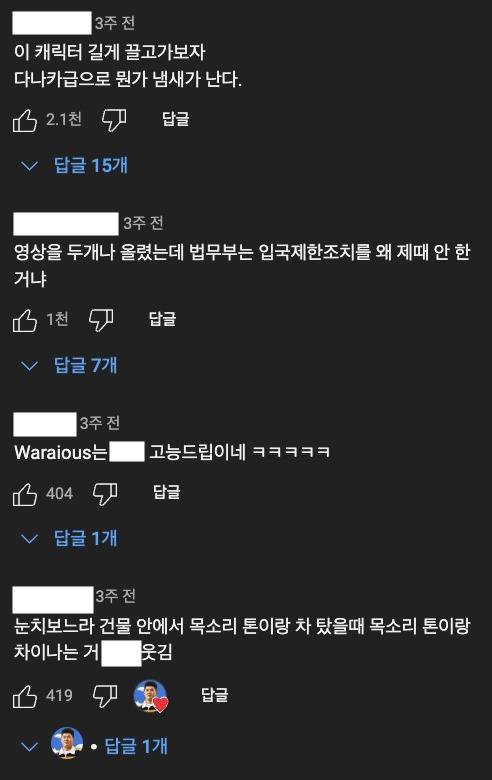Click the 3주 전 timestamp on 법무부 comment
The height and width of the screenshot is (780, 492).
(x=143, y=223)
